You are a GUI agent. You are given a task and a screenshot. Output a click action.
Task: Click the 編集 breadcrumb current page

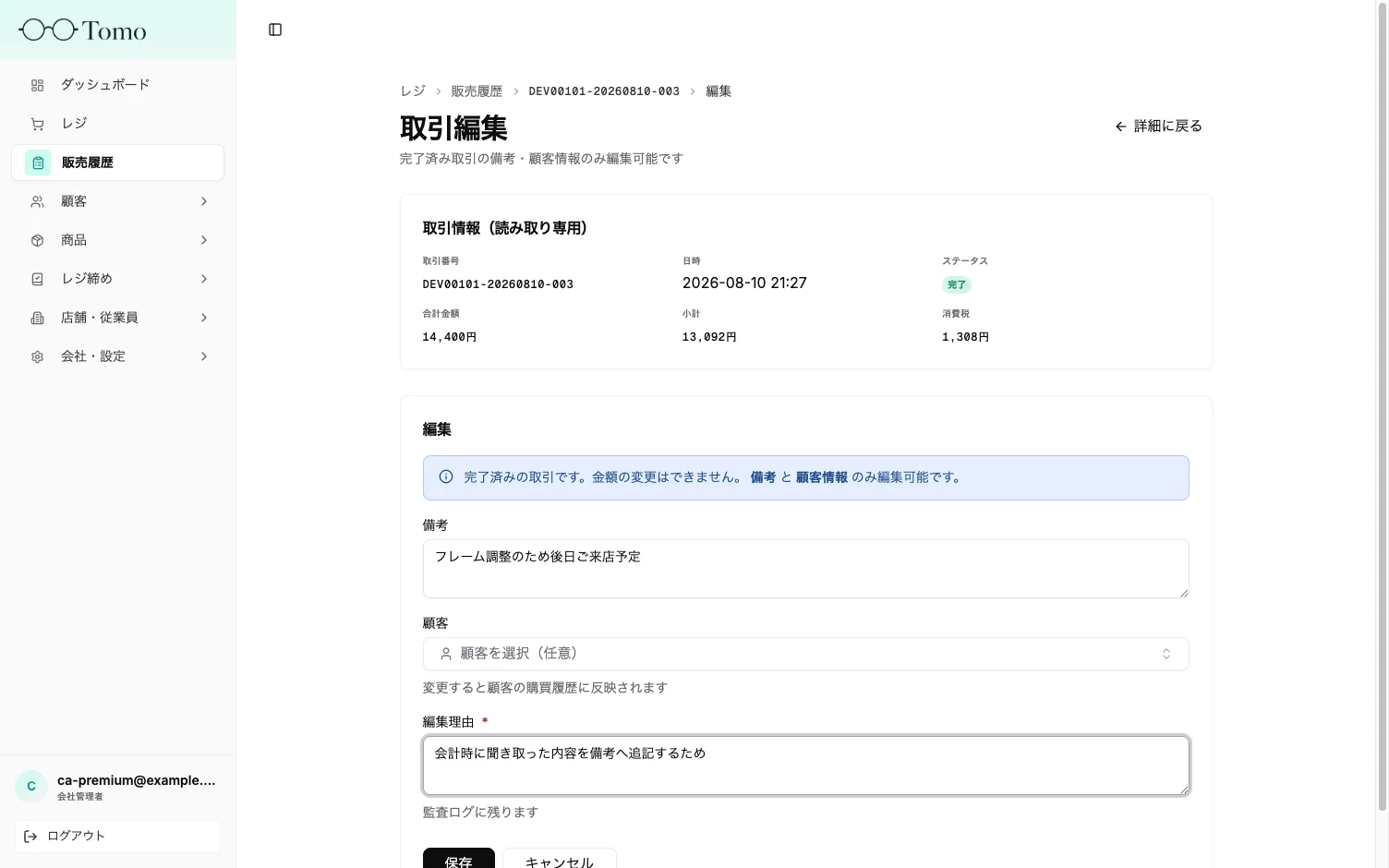[719, 91]
